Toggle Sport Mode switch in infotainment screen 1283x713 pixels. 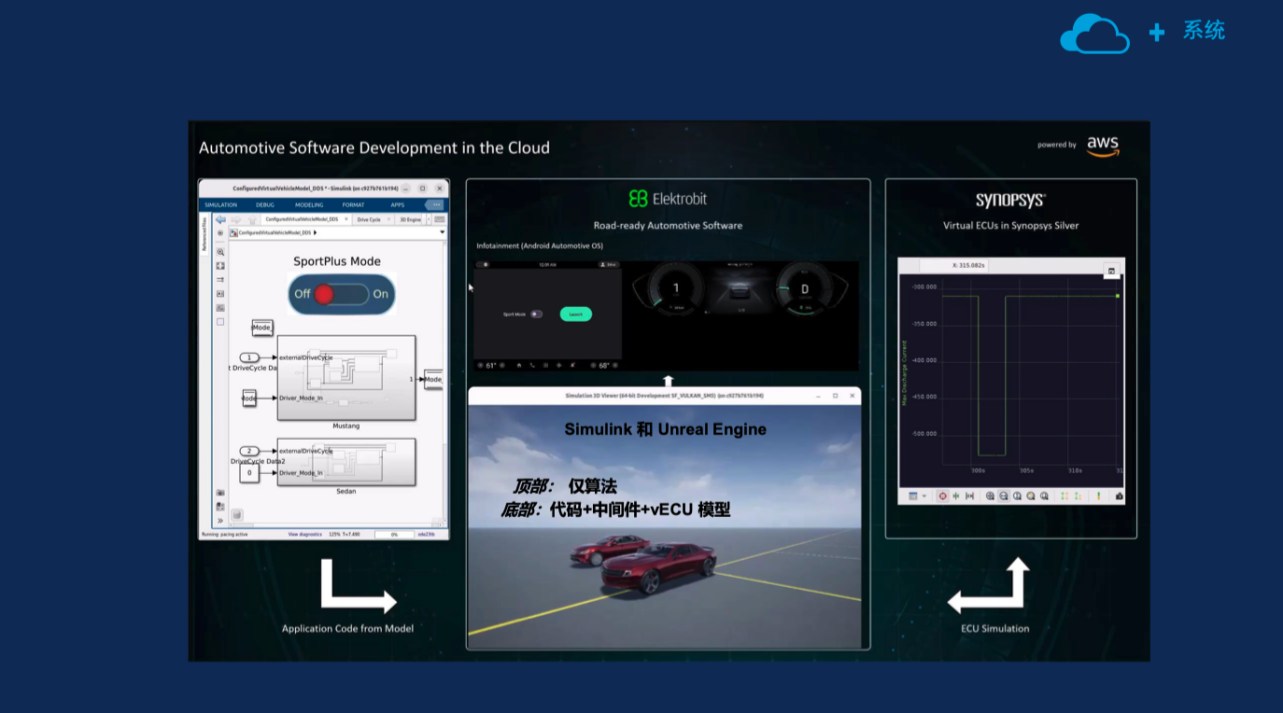(536, 314)
